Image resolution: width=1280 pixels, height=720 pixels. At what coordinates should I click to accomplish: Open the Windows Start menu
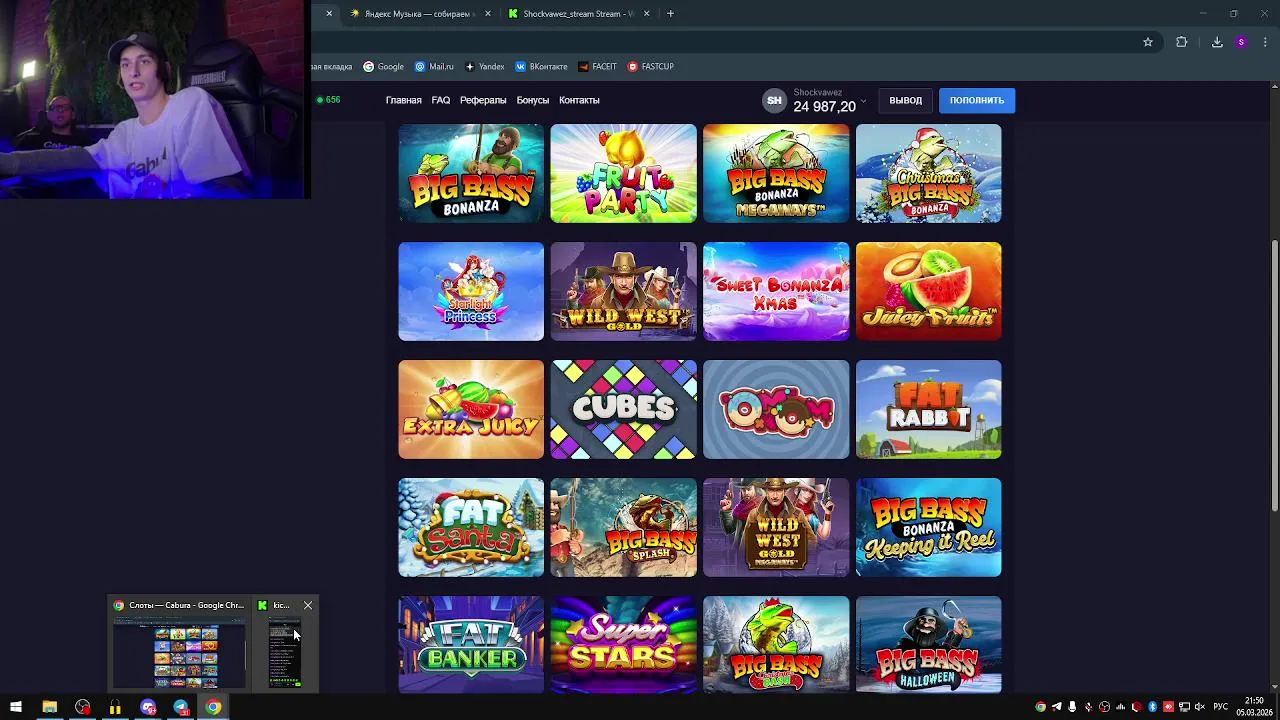16,707
